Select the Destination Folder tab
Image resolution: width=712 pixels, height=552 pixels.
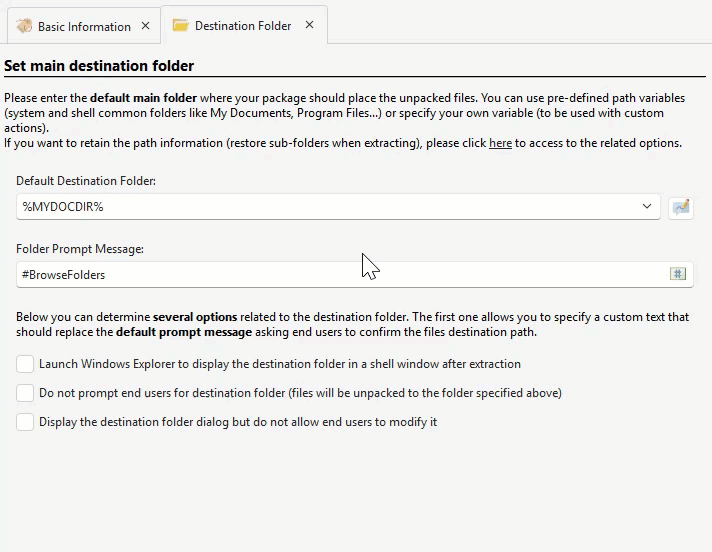243,26
